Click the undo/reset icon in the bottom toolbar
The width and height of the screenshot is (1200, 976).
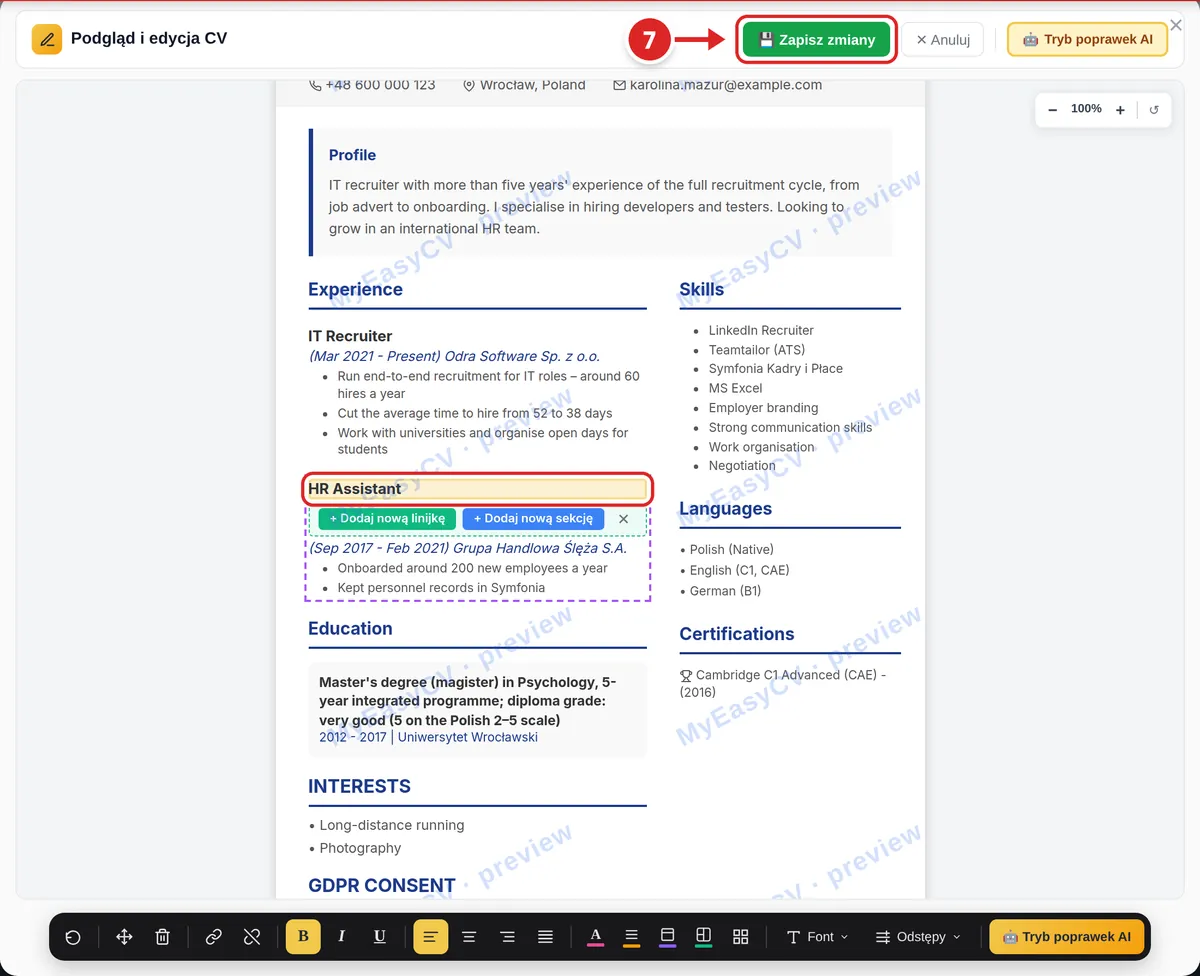tap(73, 937)
